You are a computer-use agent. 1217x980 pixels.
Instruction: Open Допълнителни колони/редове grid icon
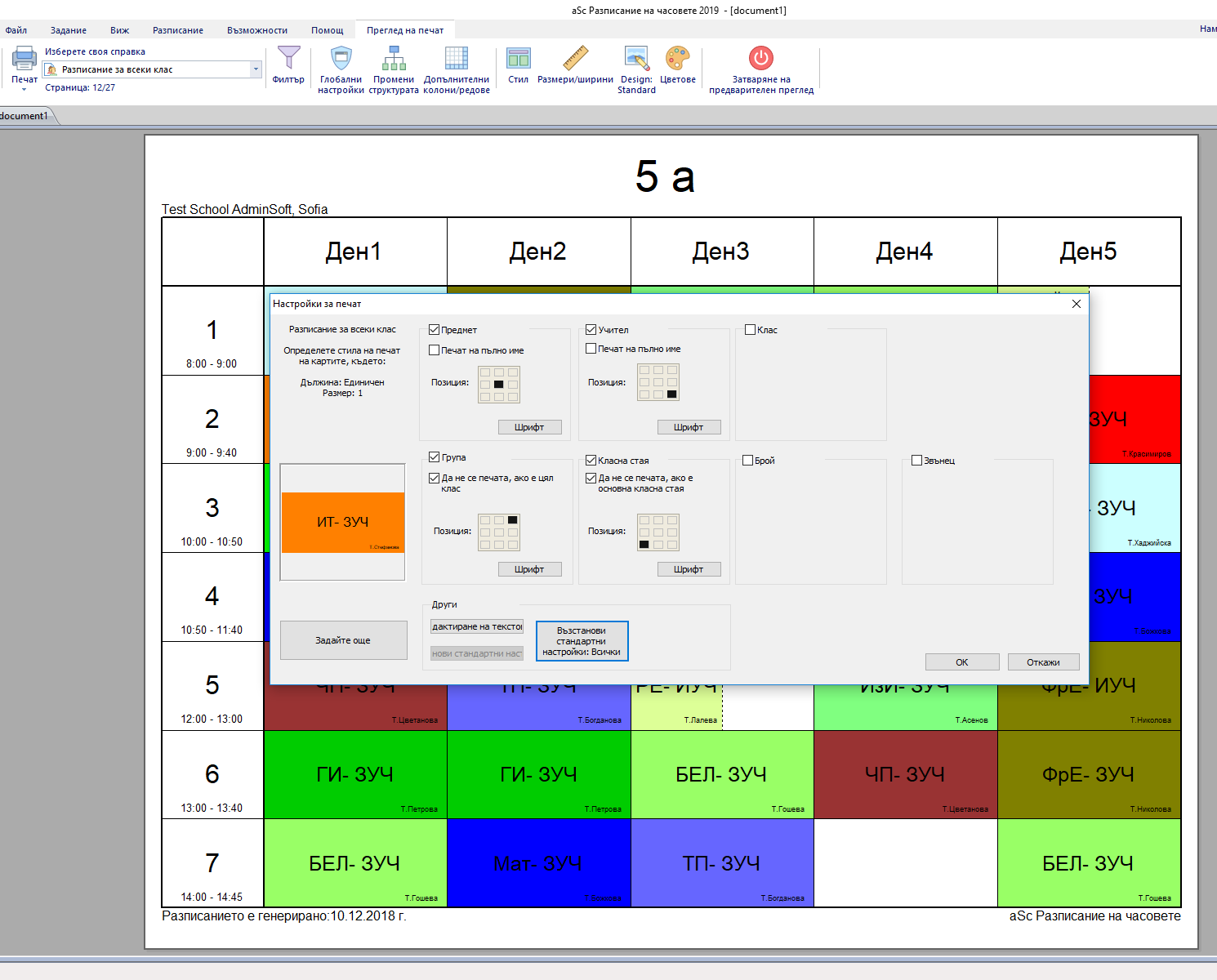pos(456,59)
